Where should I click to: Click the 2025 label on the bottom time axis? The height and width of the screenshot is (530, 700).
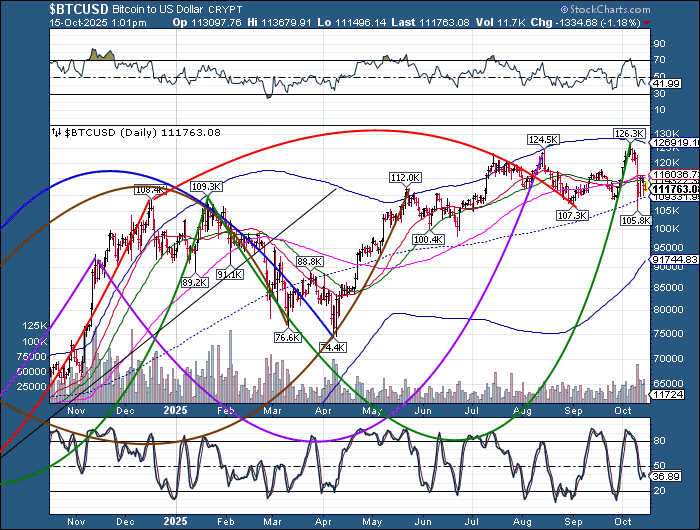click(x=174, y=521)
